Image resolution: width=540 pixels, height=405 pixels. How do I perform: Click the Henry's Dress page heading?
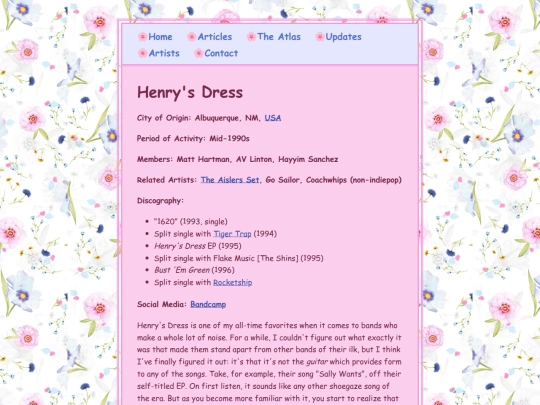(190, 92)
